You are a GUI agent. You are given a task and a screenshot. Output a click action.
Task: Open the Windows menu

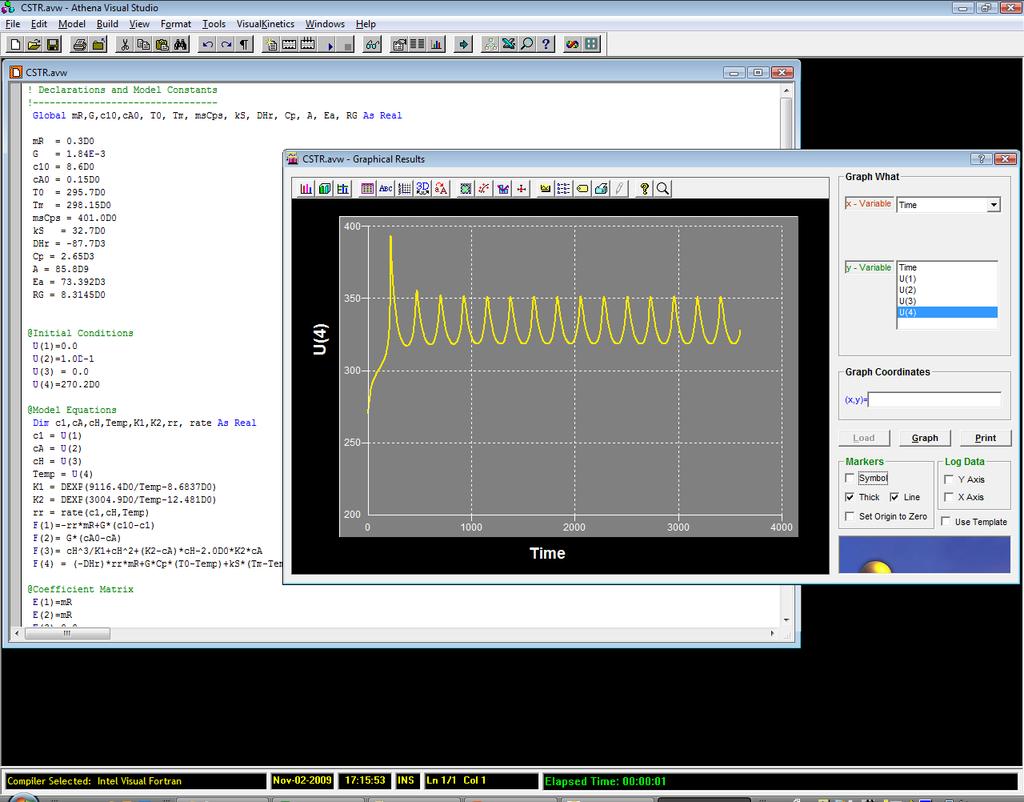click(x=325, y=24)
